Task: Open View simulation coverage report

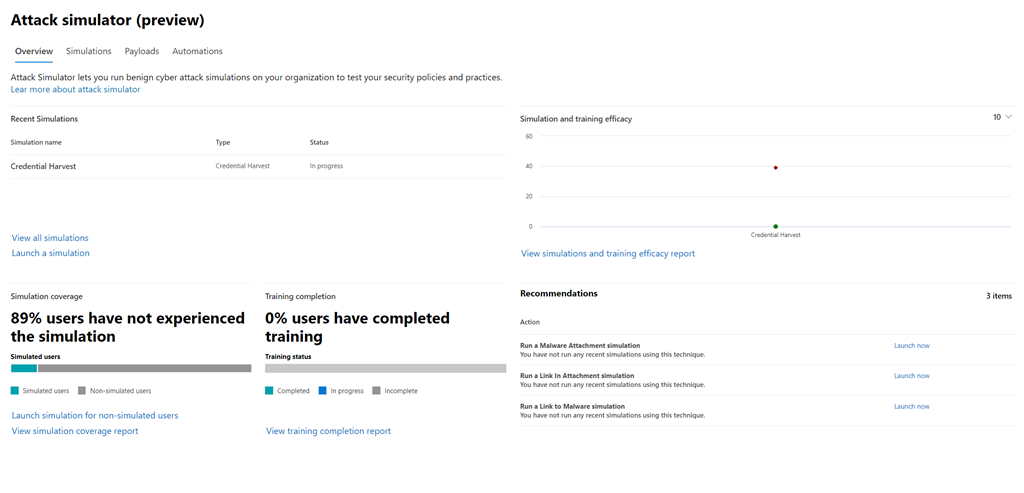Action: 75,431
